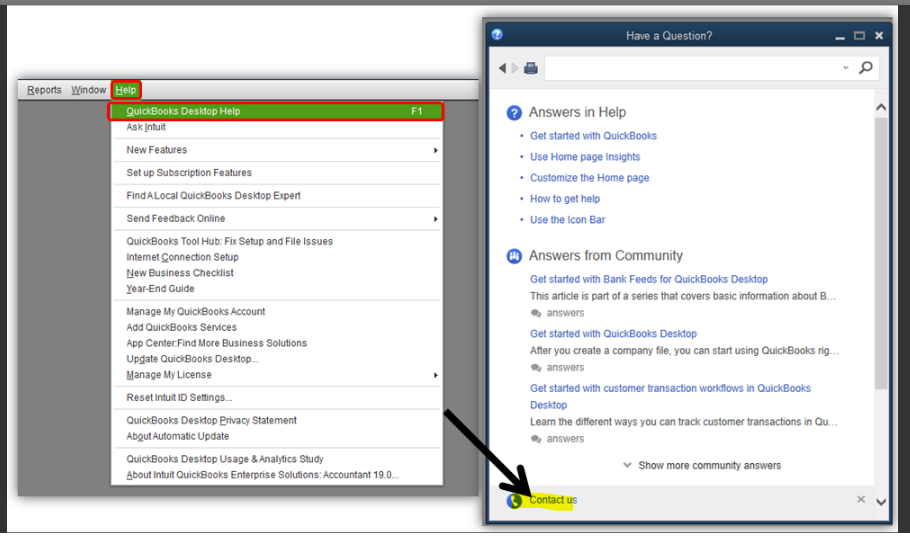Dismiss the Contact us bar with X
Screen dimensions: 910x536
pyautogui.click(x=861, y=499)
